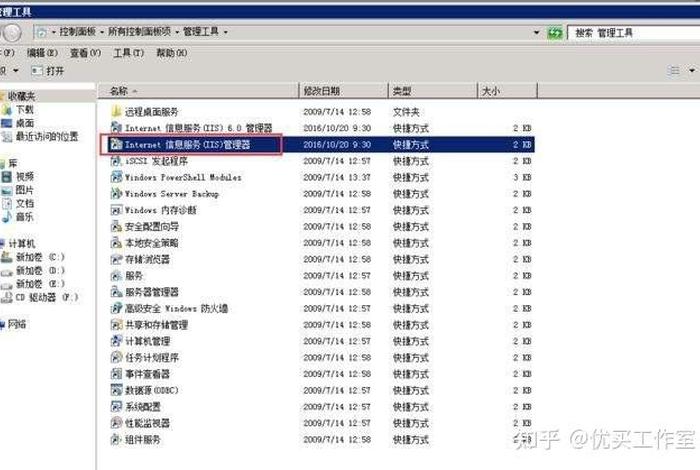The width and height of the screenshot is (700, 470).
Task: Select the 共享和存储管理 icon
Action: click(x=116, y=324)
